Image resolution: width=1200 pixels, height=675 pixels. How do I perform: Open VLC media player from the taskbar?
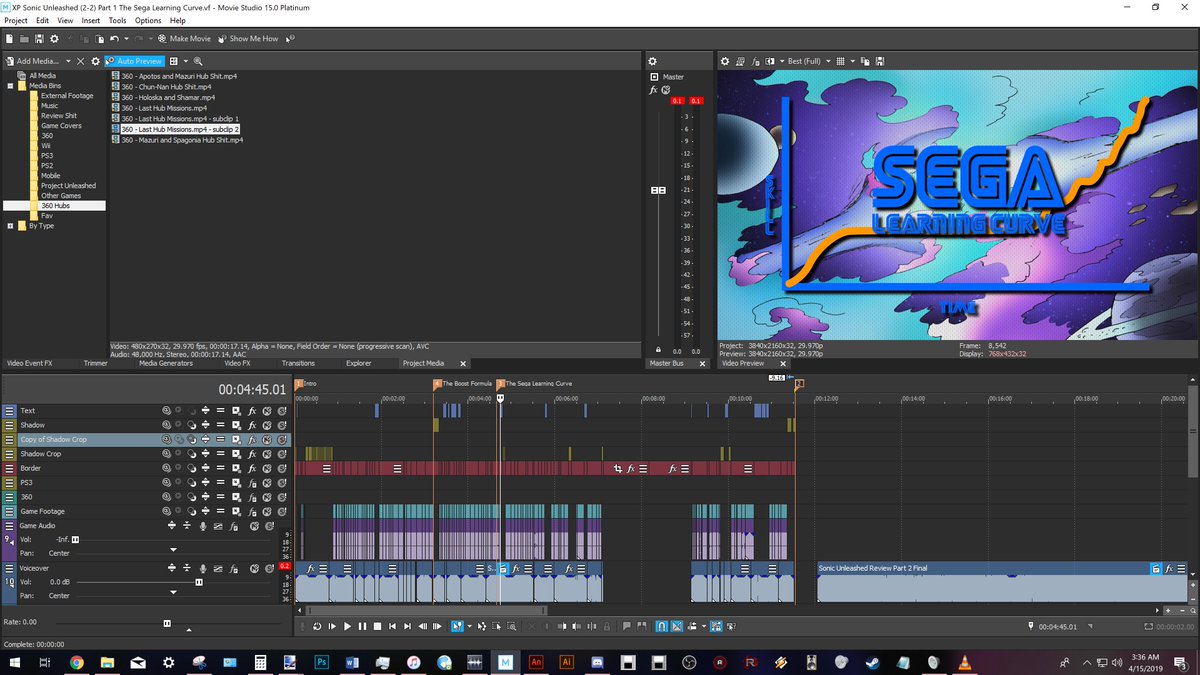click(x=963, y=662)
